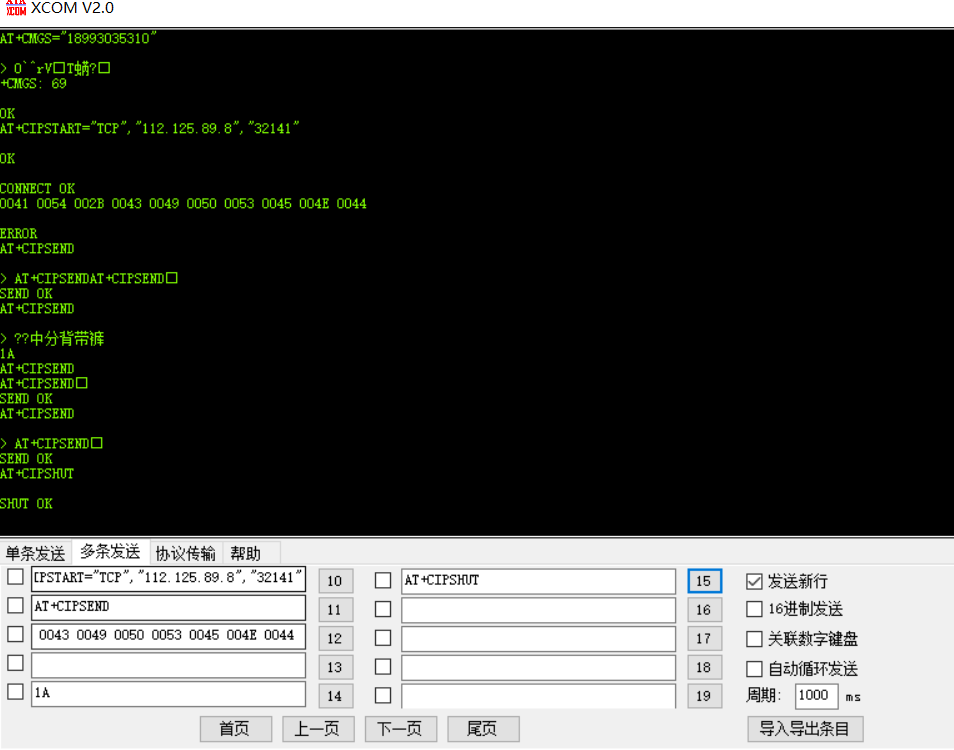This screenshot has width=954, height=750.
Task: Toggle the 16进制发送 checkbox
Action: click(x=754, y=609)
